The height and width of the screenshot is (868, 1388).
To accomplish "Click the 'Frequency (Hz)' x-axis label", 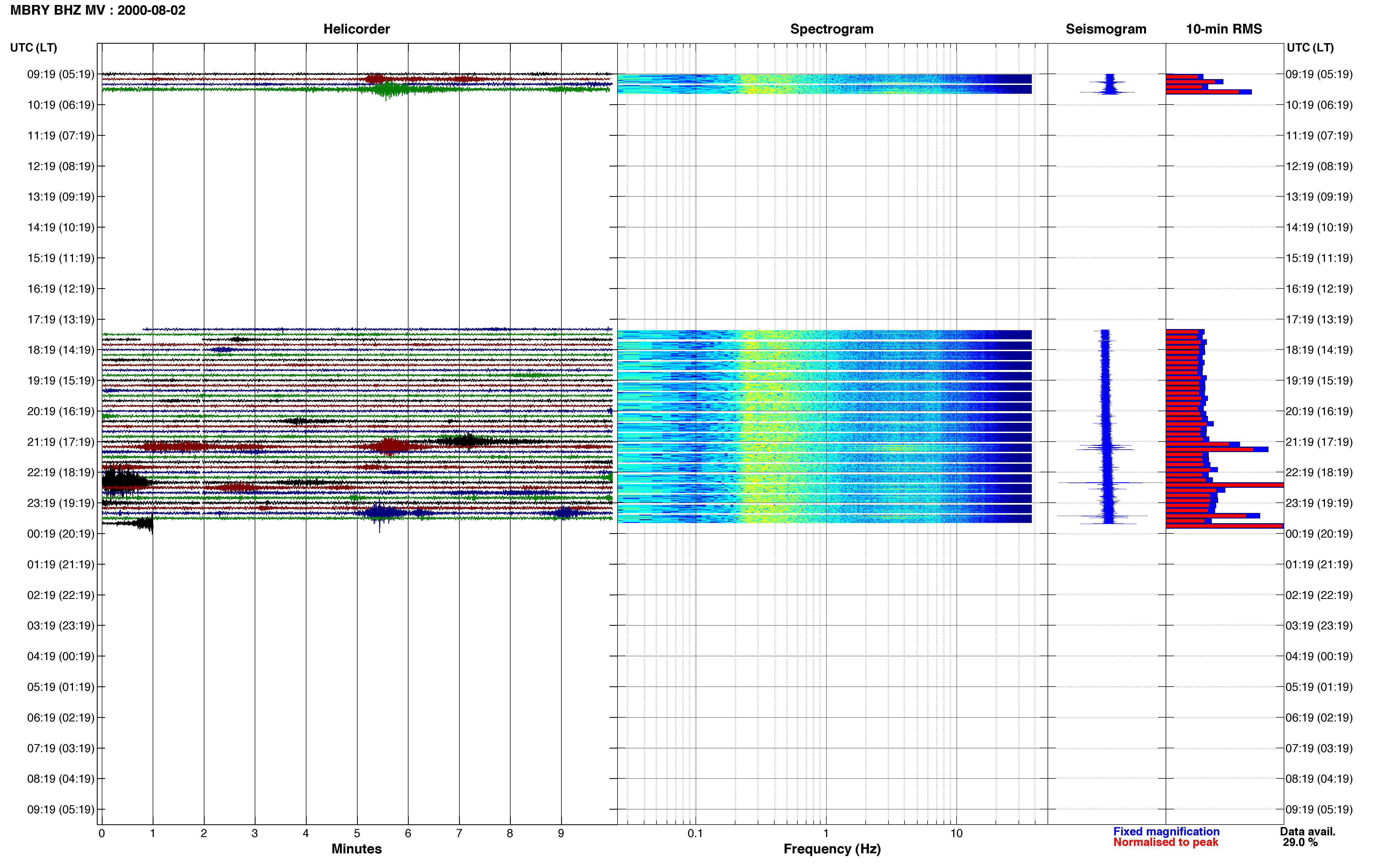I will [x=832, y=848].
